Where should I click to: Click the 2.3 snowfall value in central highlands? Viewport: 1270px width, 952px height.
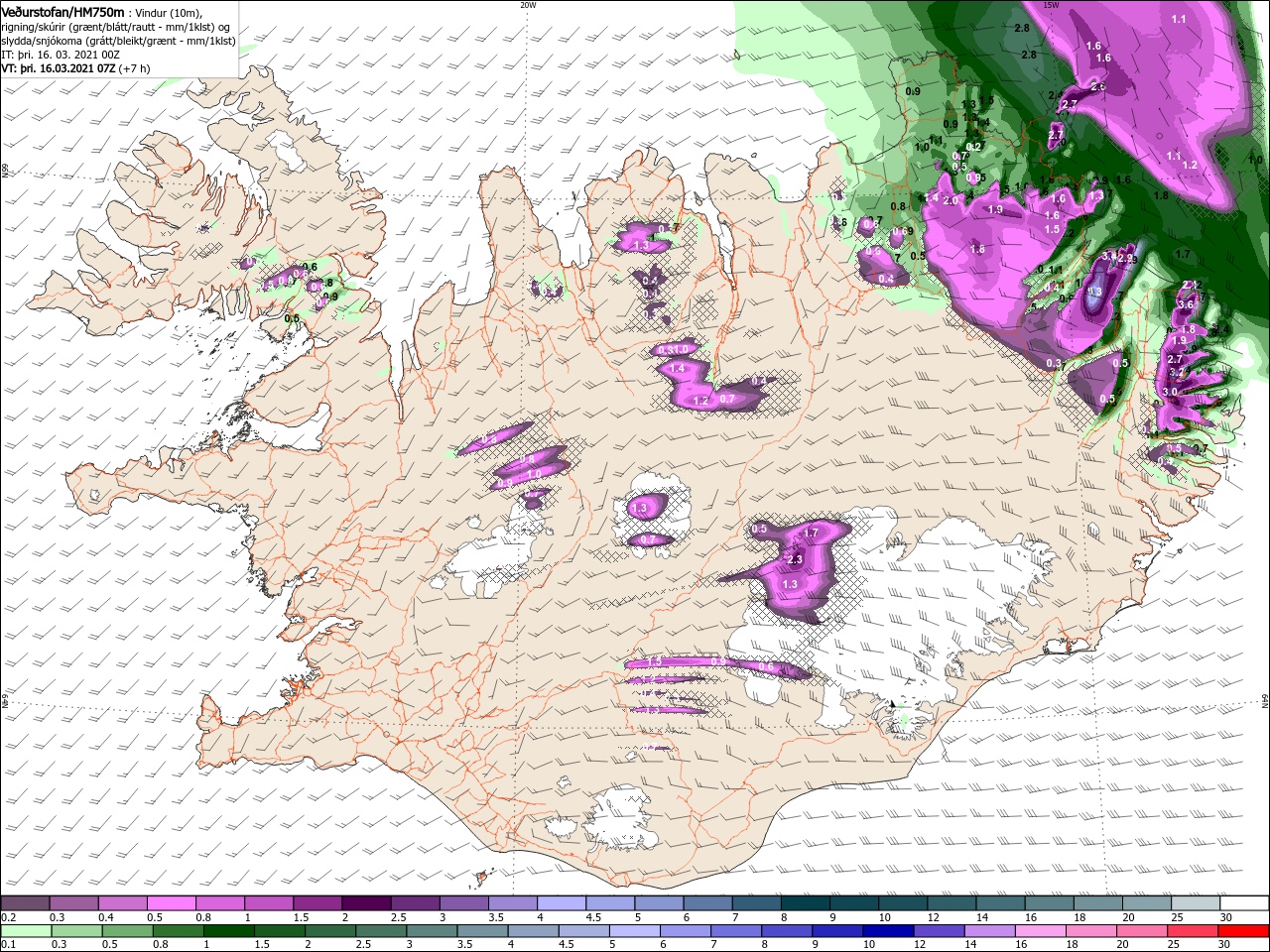795,560
